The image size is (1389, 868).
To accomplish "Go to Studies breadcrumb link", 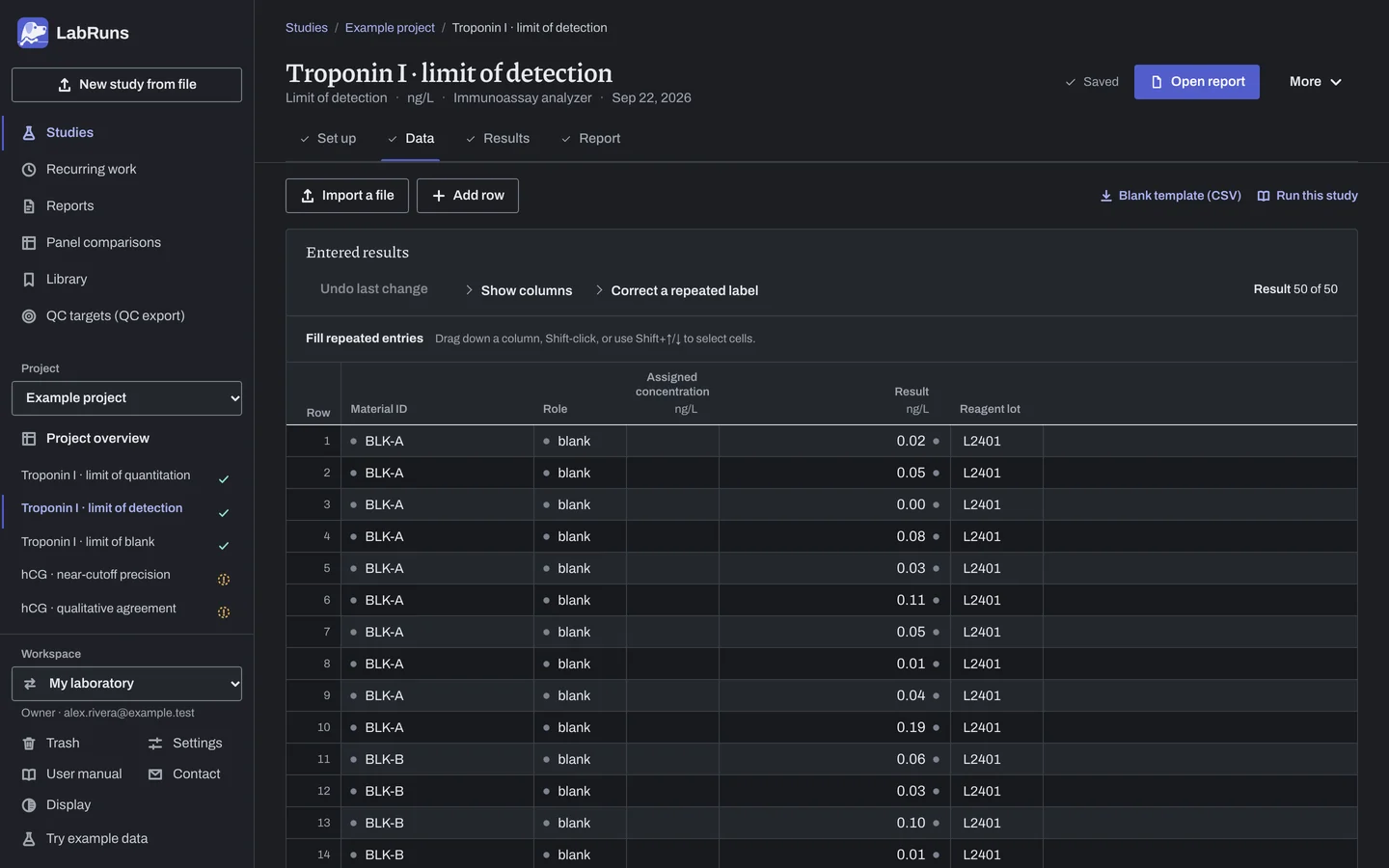I will [307, 28].
